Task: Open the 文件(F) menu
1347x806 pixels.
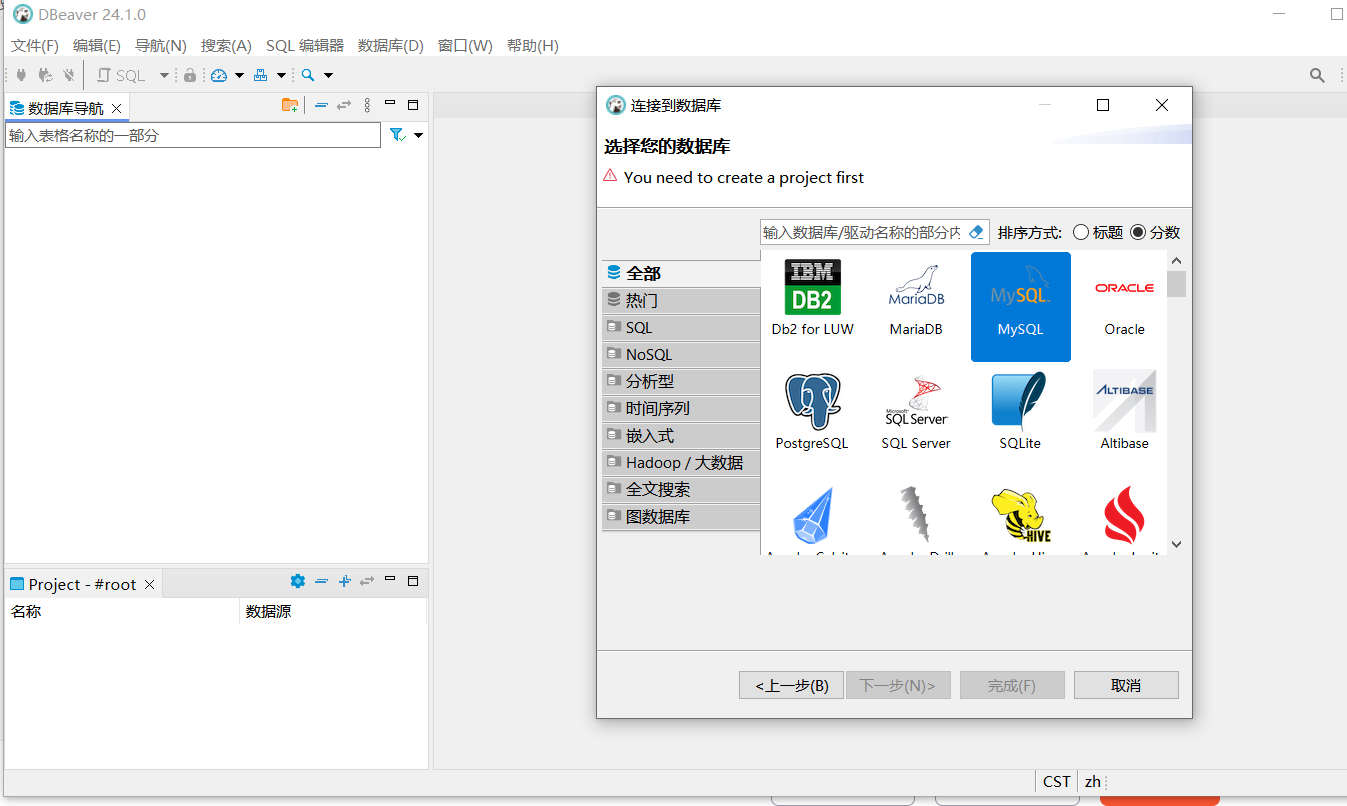Action: coord(35,46)
